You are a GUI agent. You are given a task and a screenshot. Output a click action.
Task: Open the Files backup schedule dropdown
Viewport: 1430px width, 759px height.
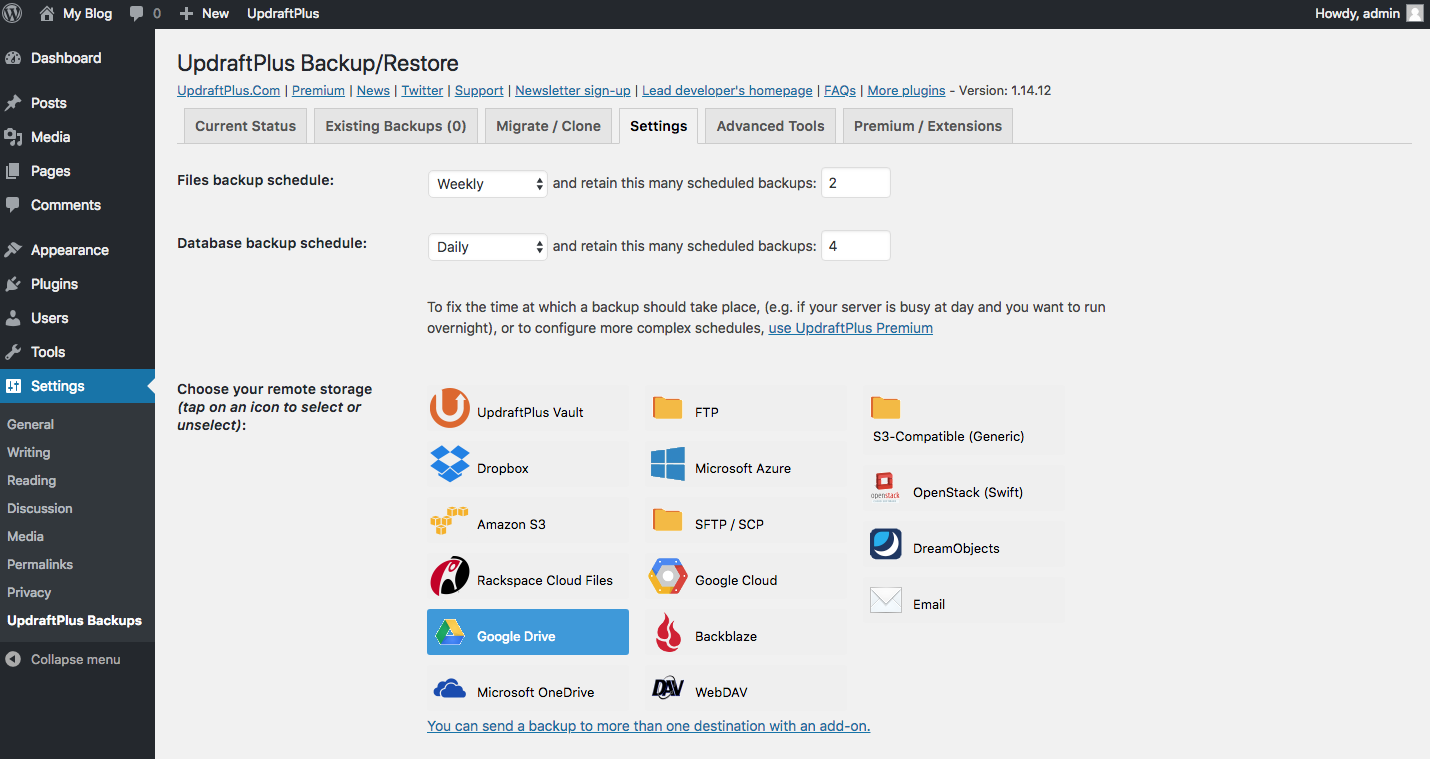[x=487, y=184]
